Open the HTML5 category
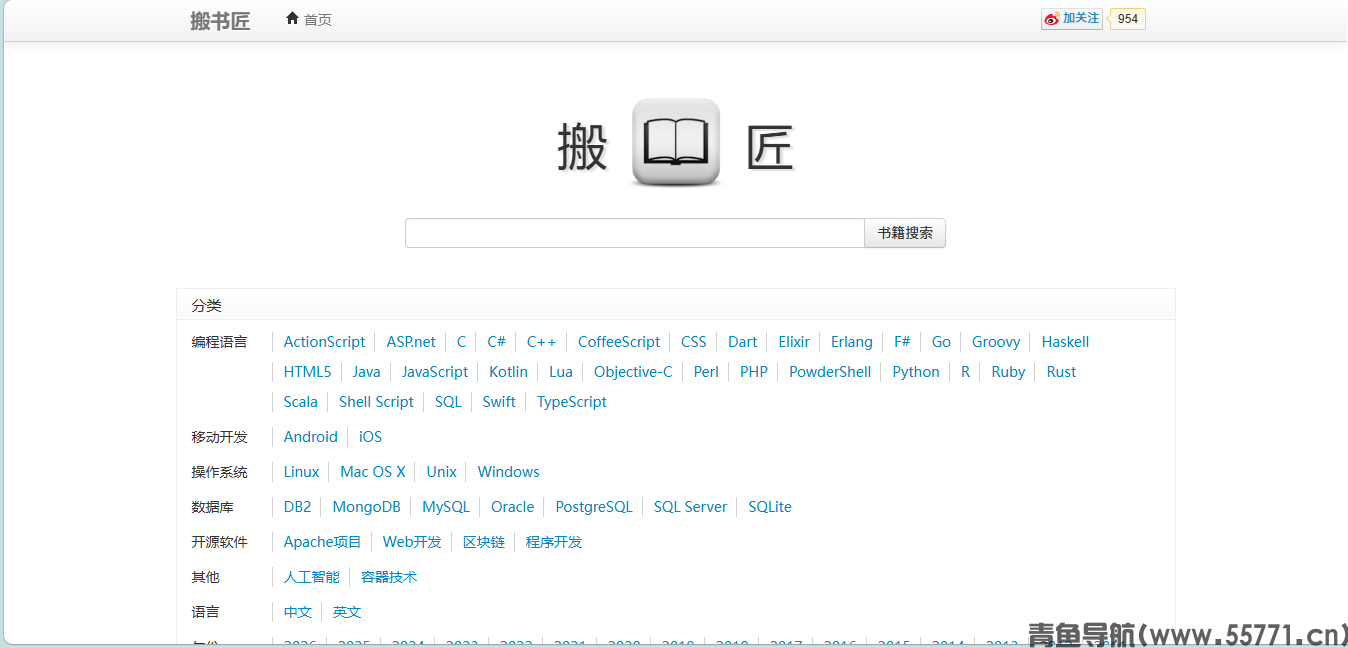 coord(307,372)
